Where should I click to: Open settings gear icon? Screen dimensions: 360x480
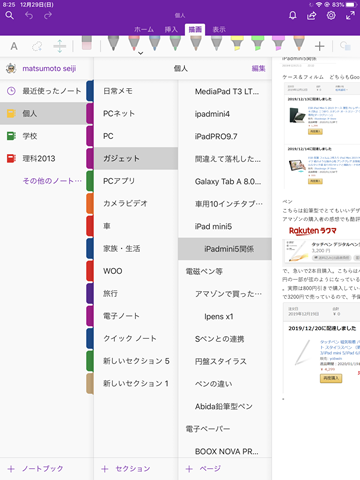331,15
